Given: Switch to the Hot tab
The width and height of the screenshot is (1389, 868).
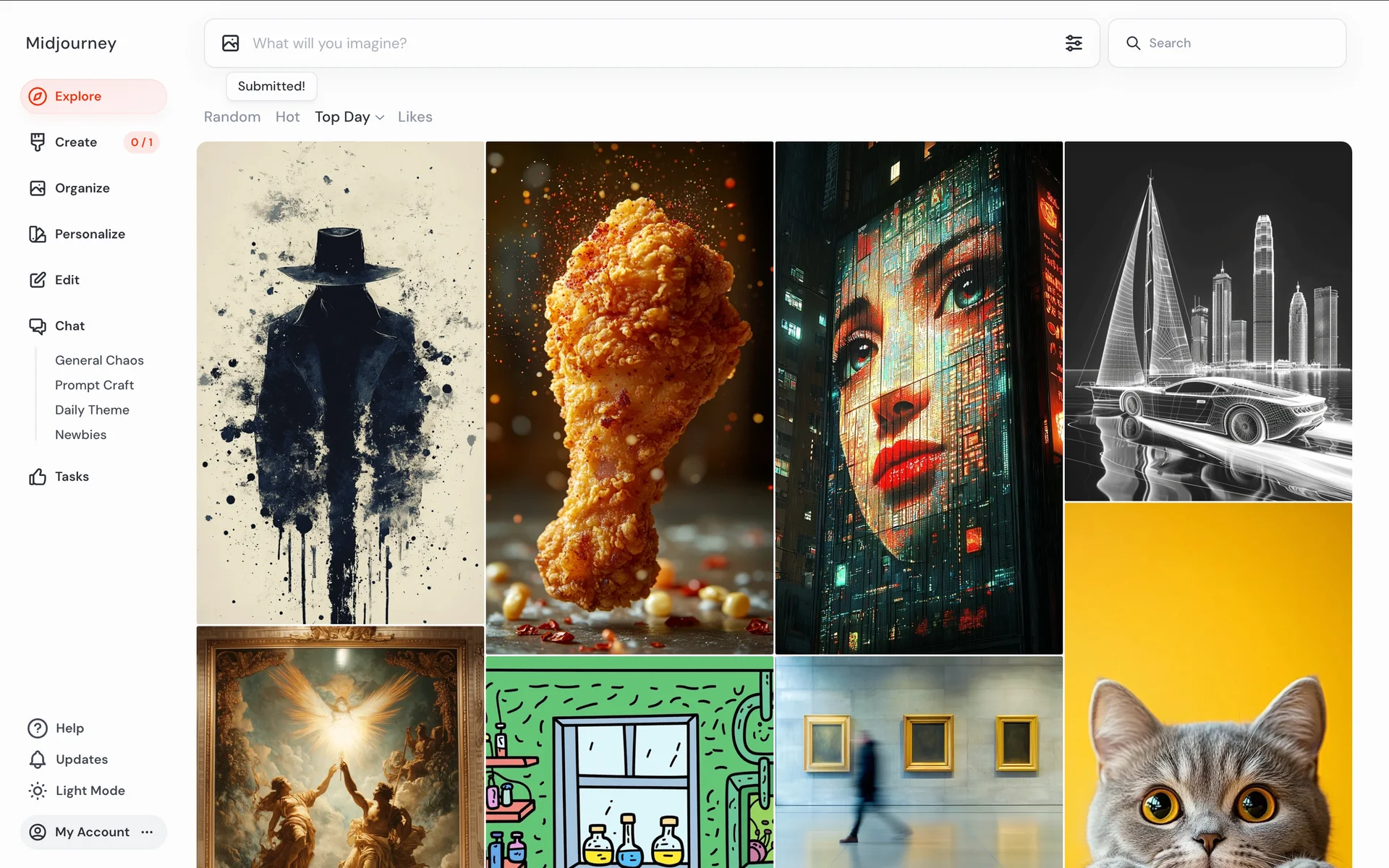Looking at the screenshot, I should pos(287,117).
